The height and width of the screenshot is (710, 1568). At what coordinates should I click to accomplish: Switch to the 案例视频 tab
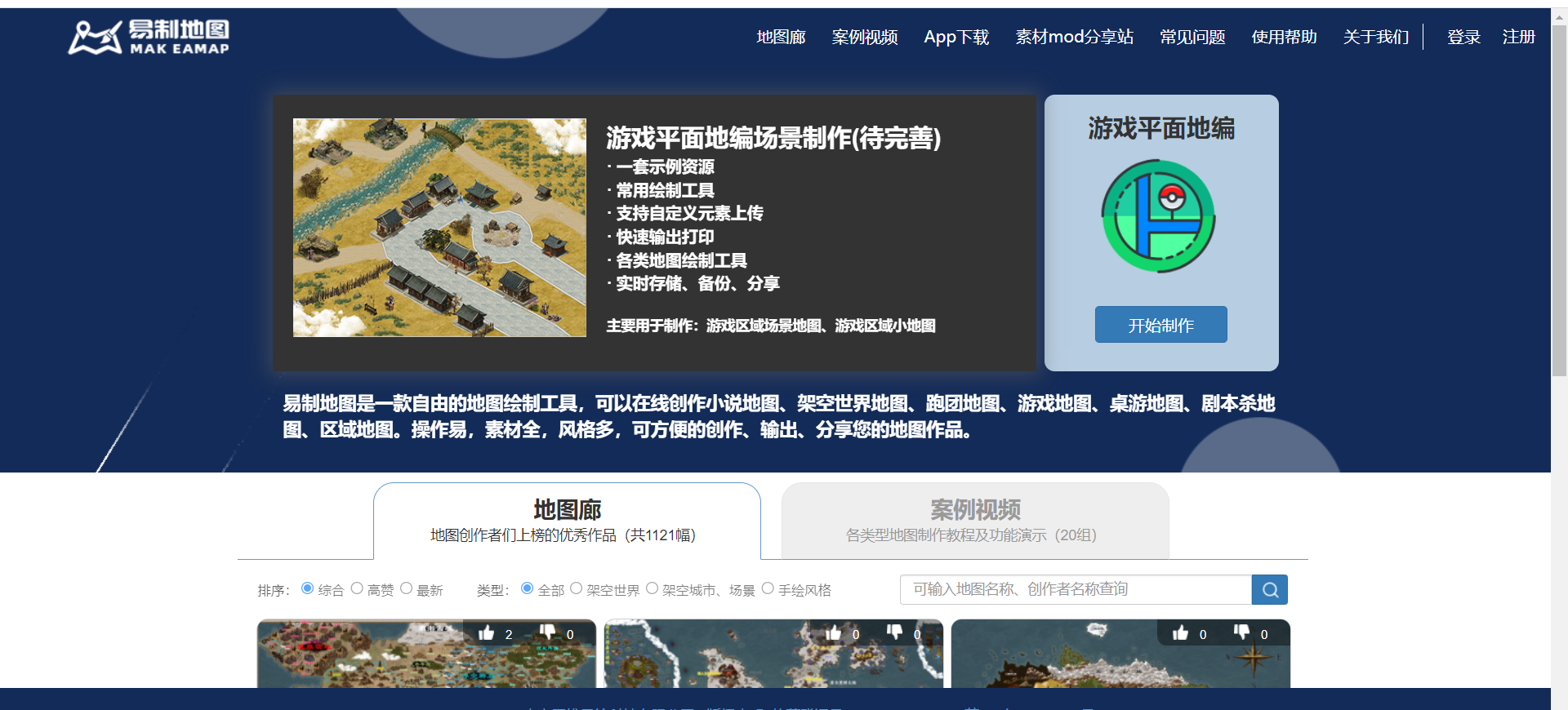click(975, 521)
